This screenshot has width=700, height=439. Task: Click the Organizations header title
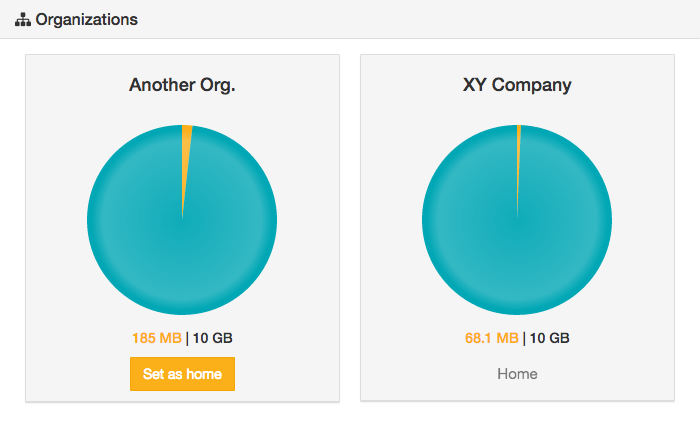[x=86, y=19]
